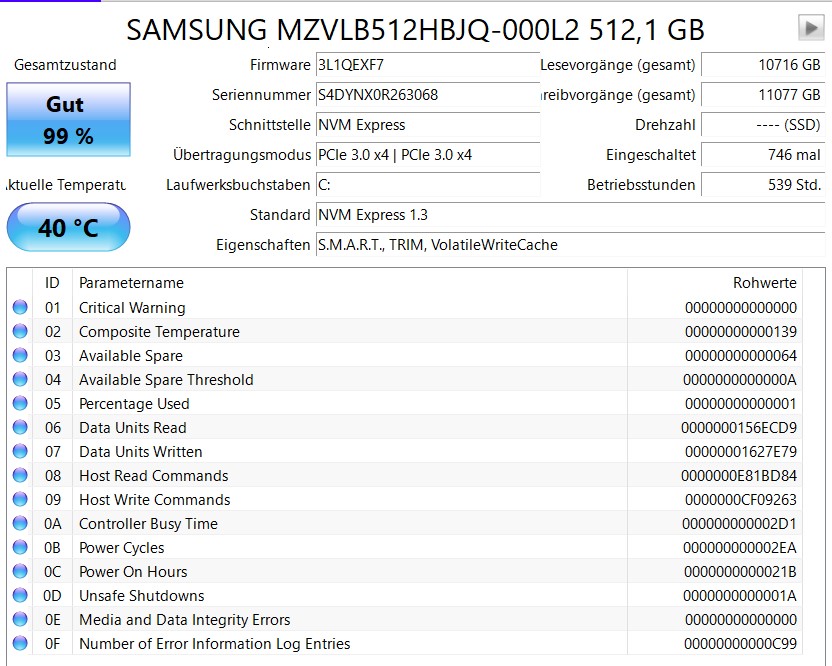Click the status icon for Controller Busy Time

pyautogui.click(x=20, y=523)
